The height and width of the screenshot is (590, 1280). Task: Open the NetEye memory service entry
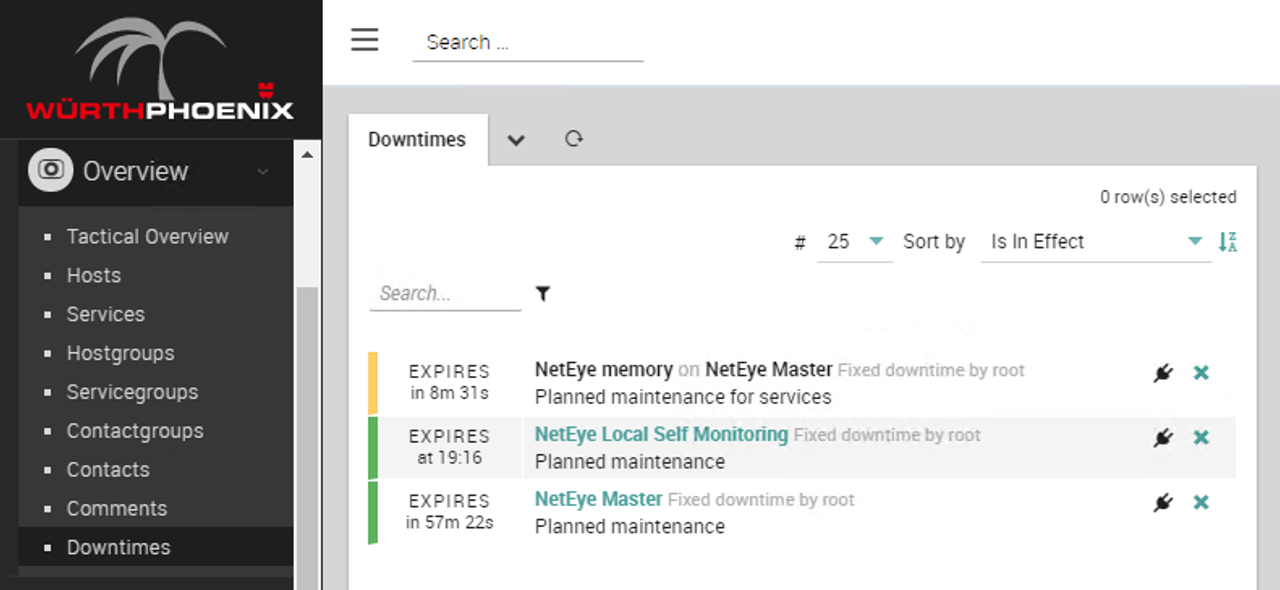pyautogui.click(x=603, y=369)
